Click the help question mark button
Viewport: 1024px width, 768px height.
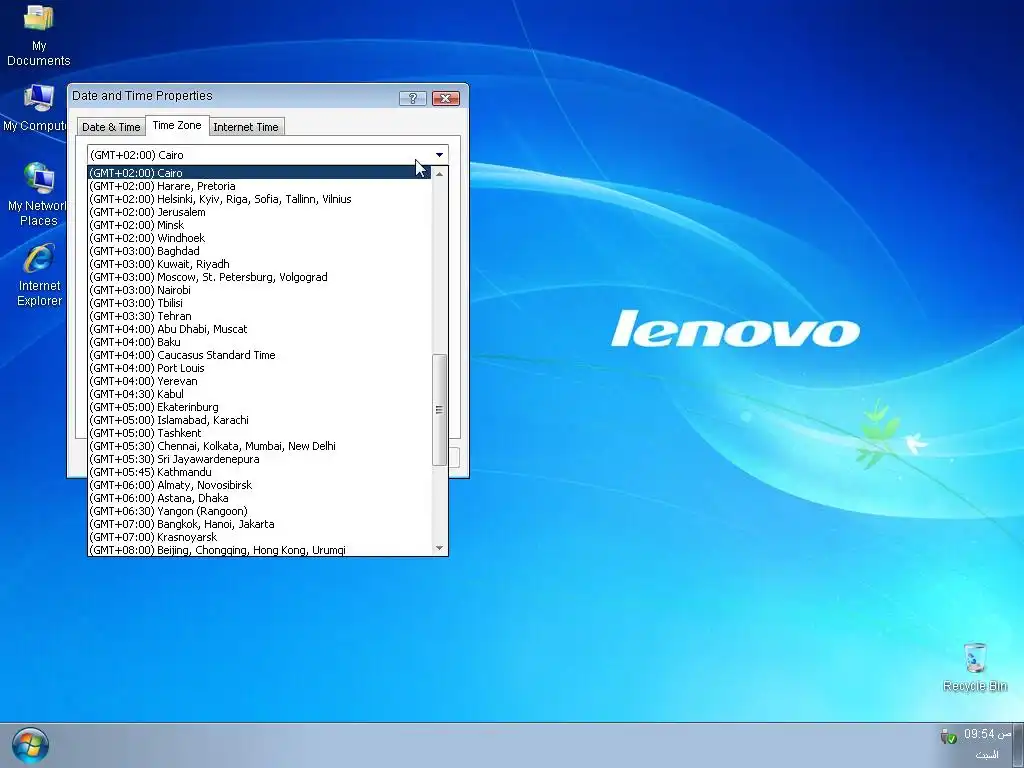click(x=413, y=98)
